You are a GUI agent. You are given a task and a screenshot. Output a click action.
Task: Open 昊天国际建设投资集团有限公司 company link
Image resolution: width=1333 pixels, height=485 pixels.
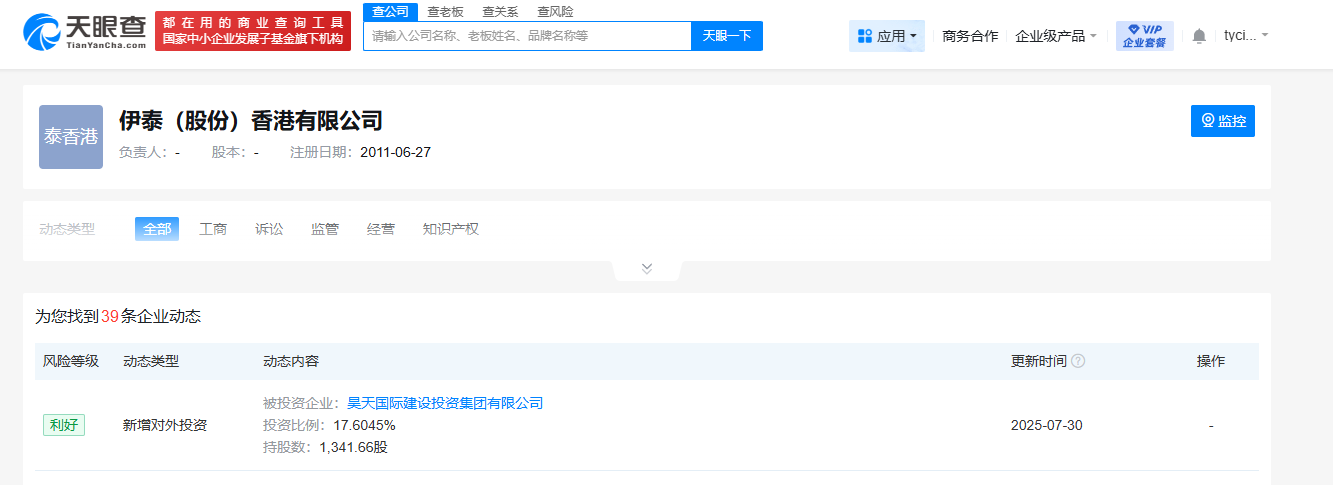[x=445, y=403]
